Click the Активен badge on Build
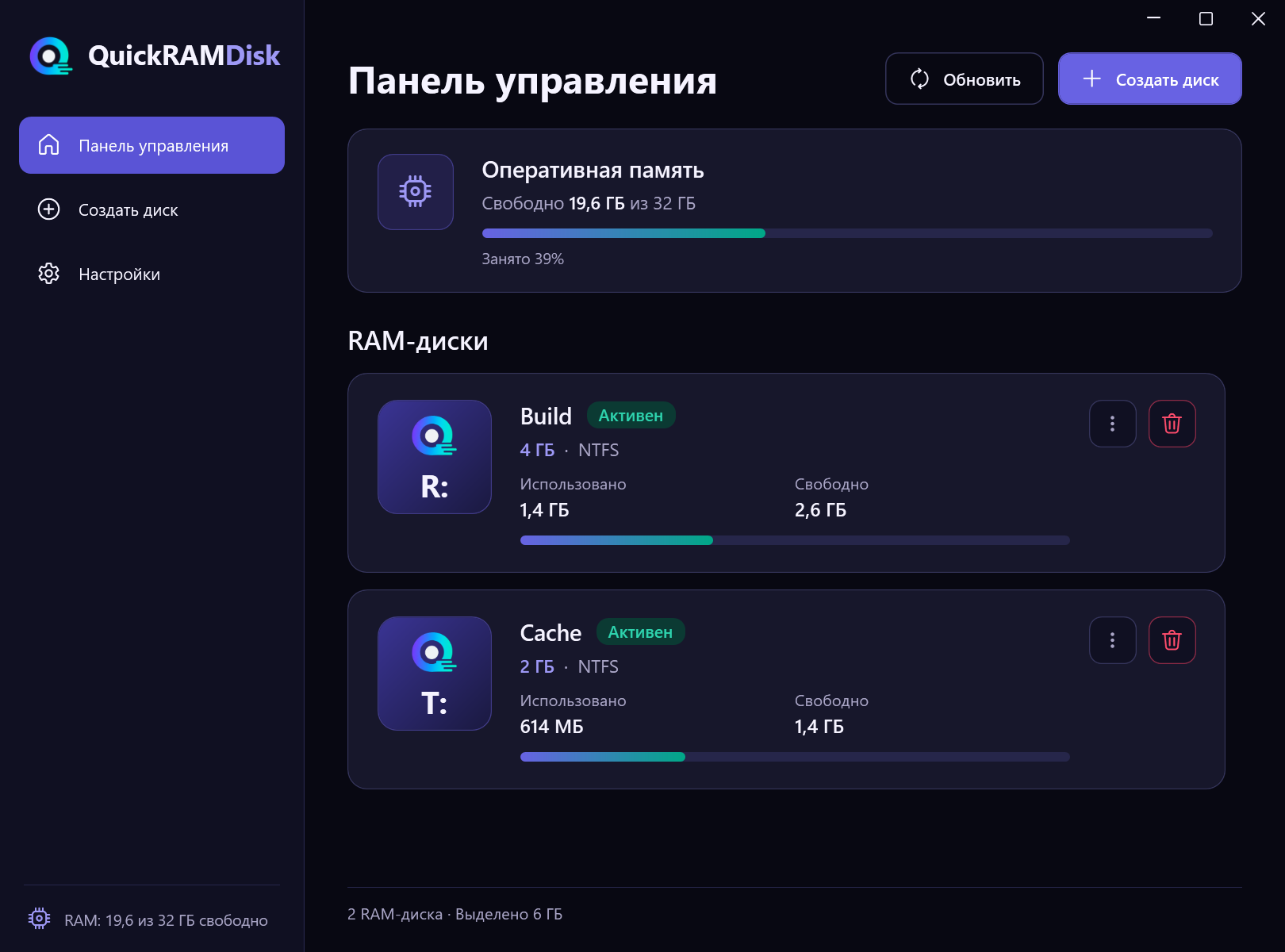This screenshot has width=1285, height=952. coord(631,416)
